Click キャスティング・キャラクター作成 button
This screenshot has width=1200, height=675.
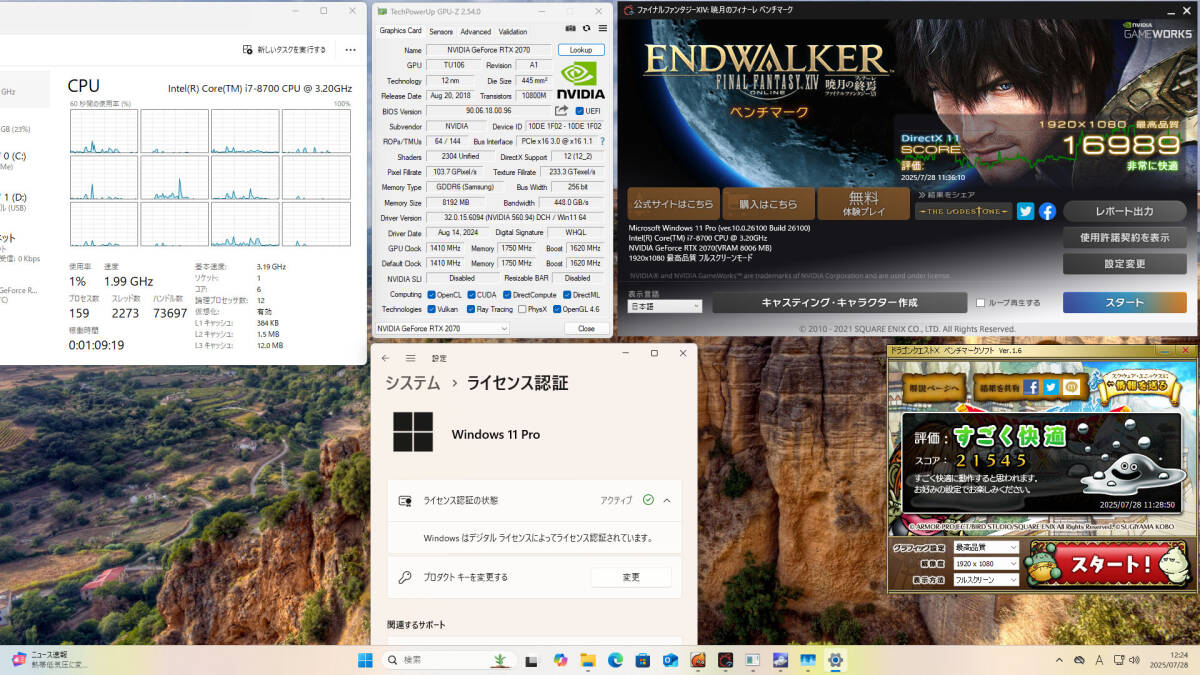pos(839,303)
